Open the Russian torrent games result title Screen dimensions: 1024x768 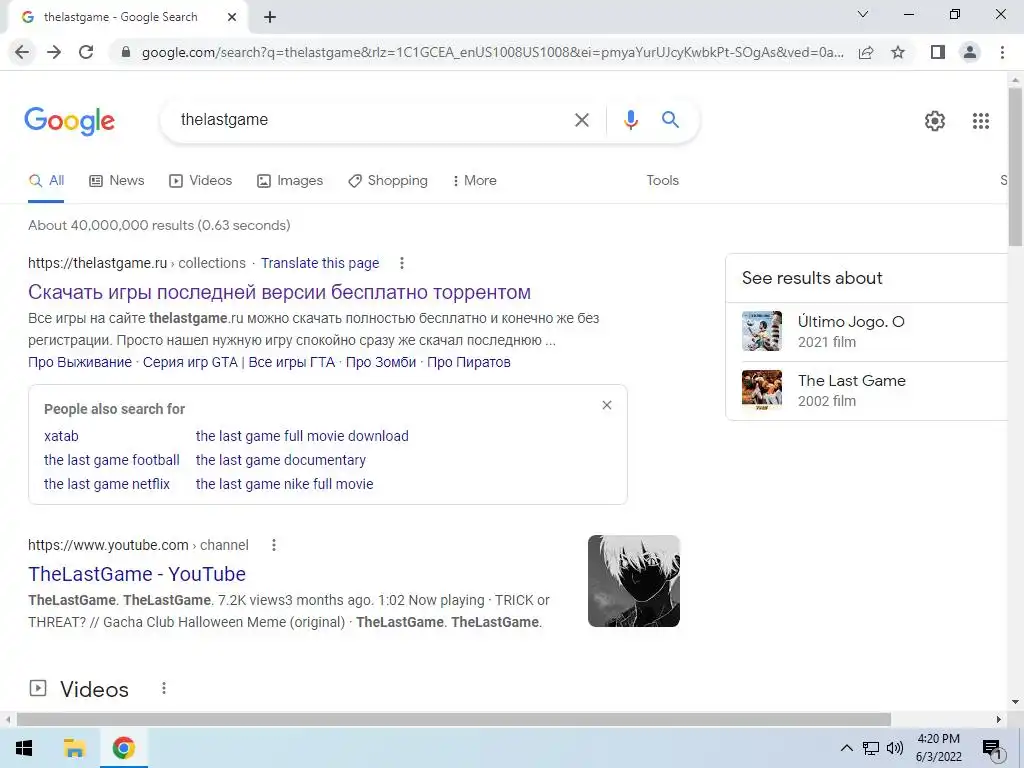click(x=280, y=292)
